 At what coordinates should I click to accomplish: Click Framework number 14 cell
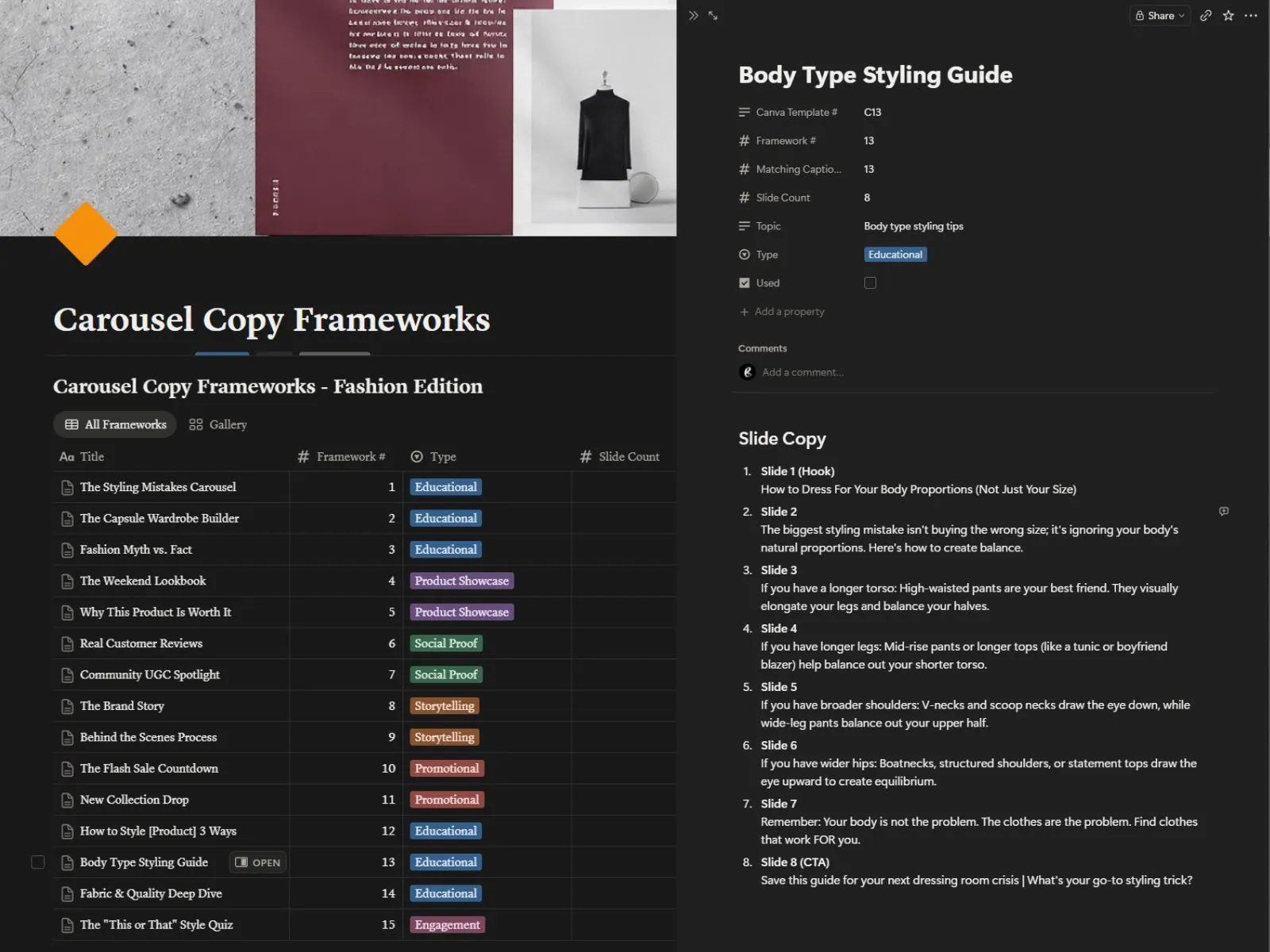pyautogui.click(x=346, y=893)
